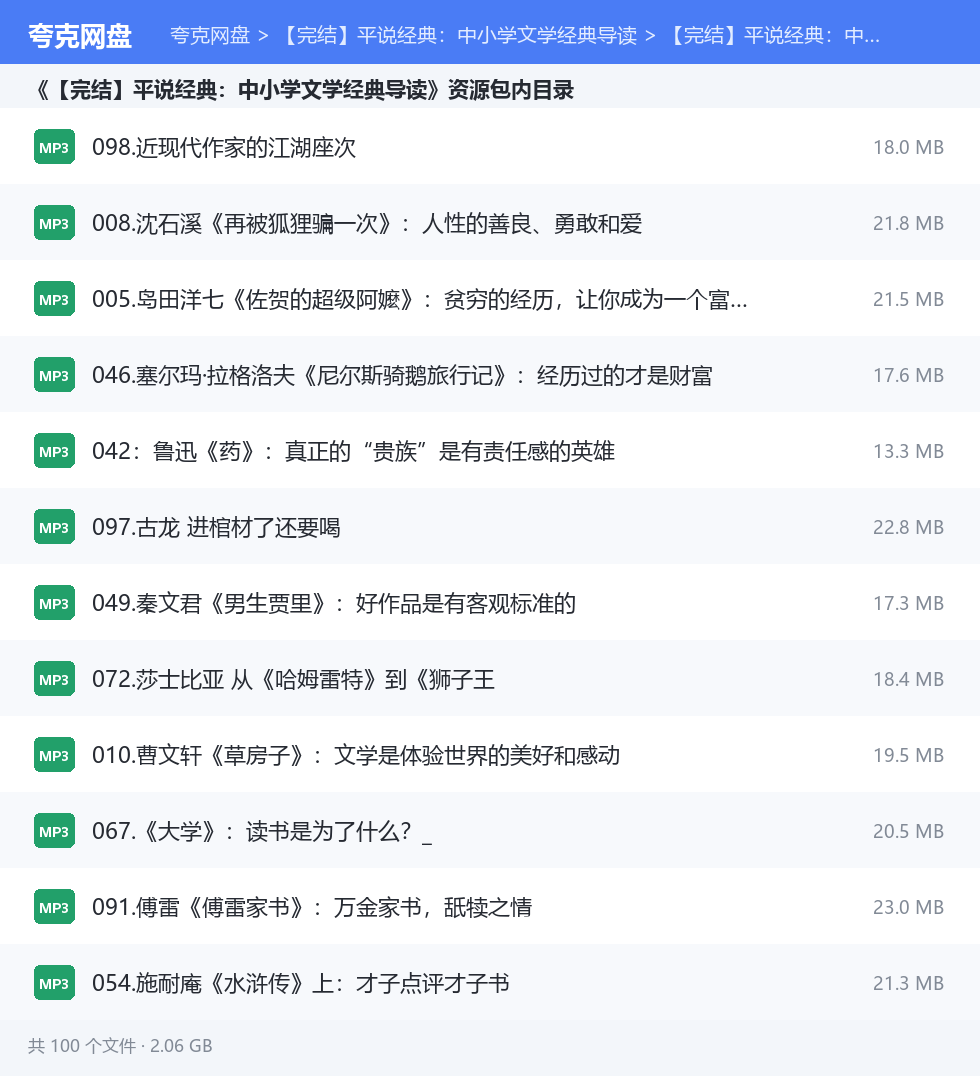Click MP3 icon for 042：鲁迅《药》 file

pyautogui.click(x=54, y=451)
